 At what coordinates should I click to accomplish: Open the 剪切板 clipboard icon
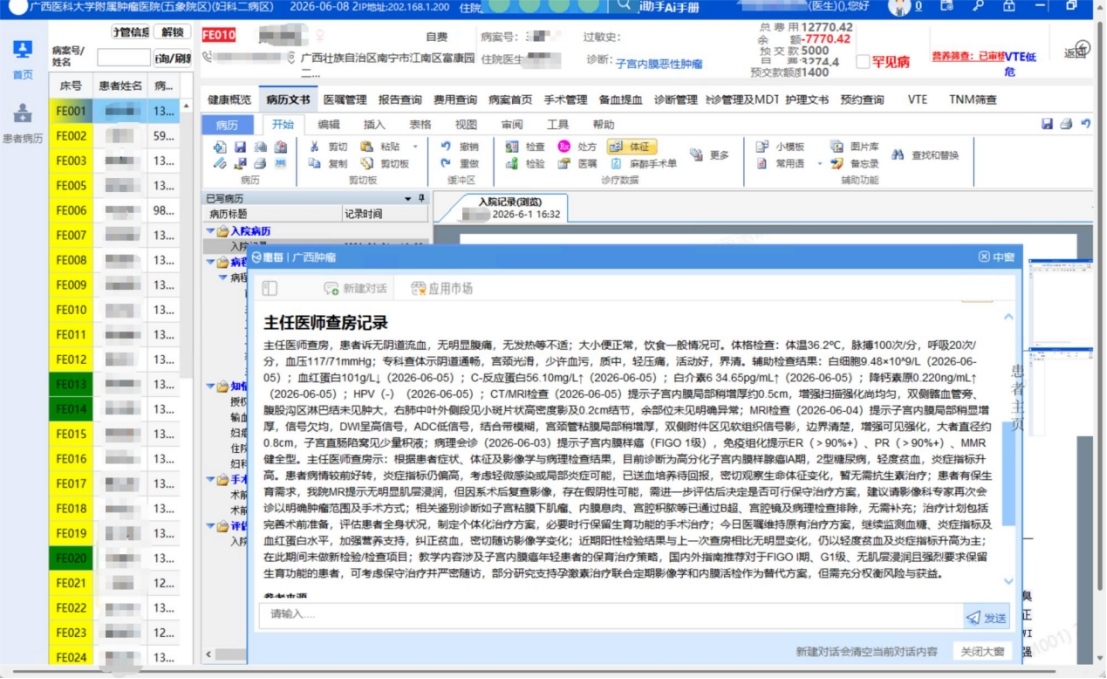click(366, 163)
